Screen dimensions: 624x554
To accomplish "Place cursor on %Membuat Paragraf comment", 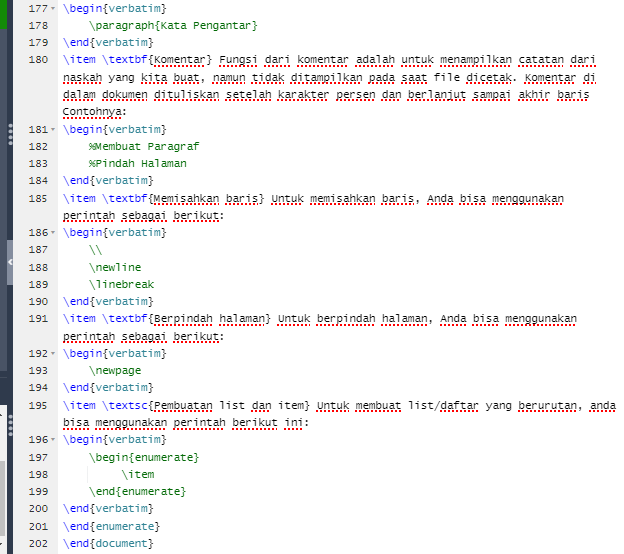I will click(144, 146).
